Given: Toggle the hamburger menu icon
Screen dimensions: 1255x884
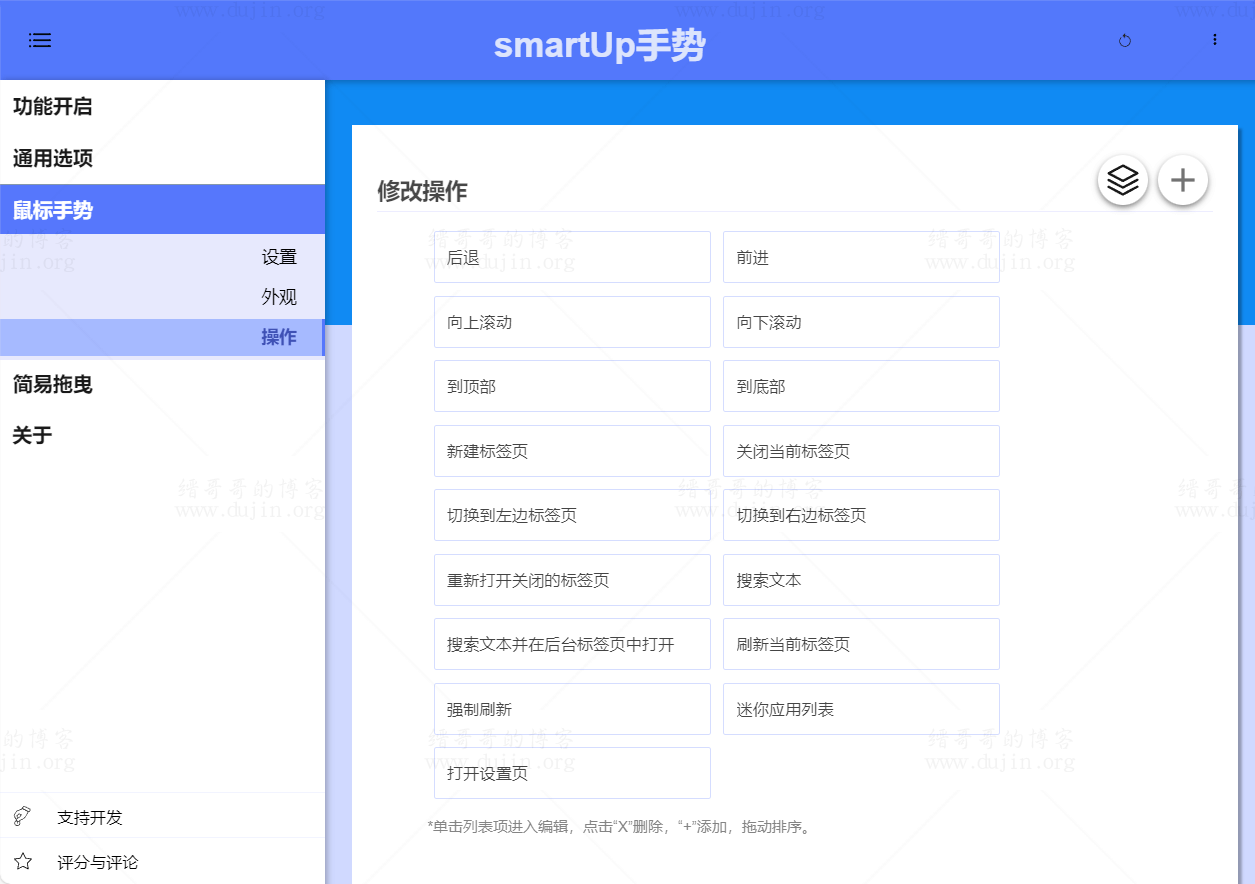Looking at the screenshot, I should pos(40,40).
